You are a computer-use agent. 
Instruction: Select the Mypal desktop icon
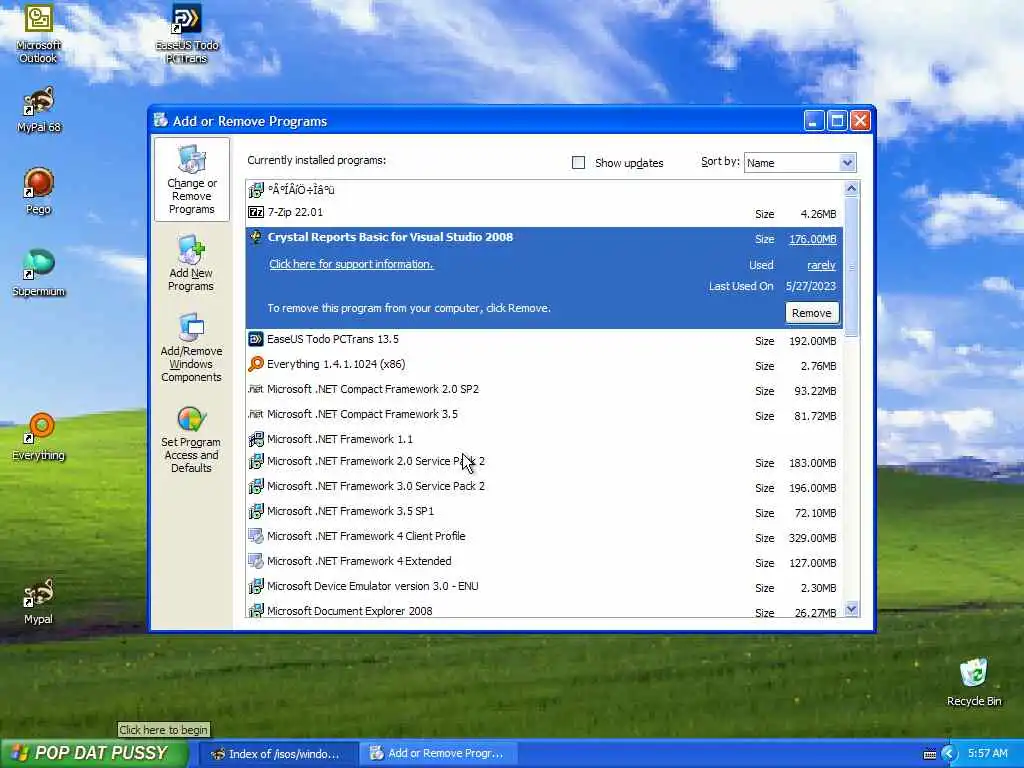click(x=39, y=601)
